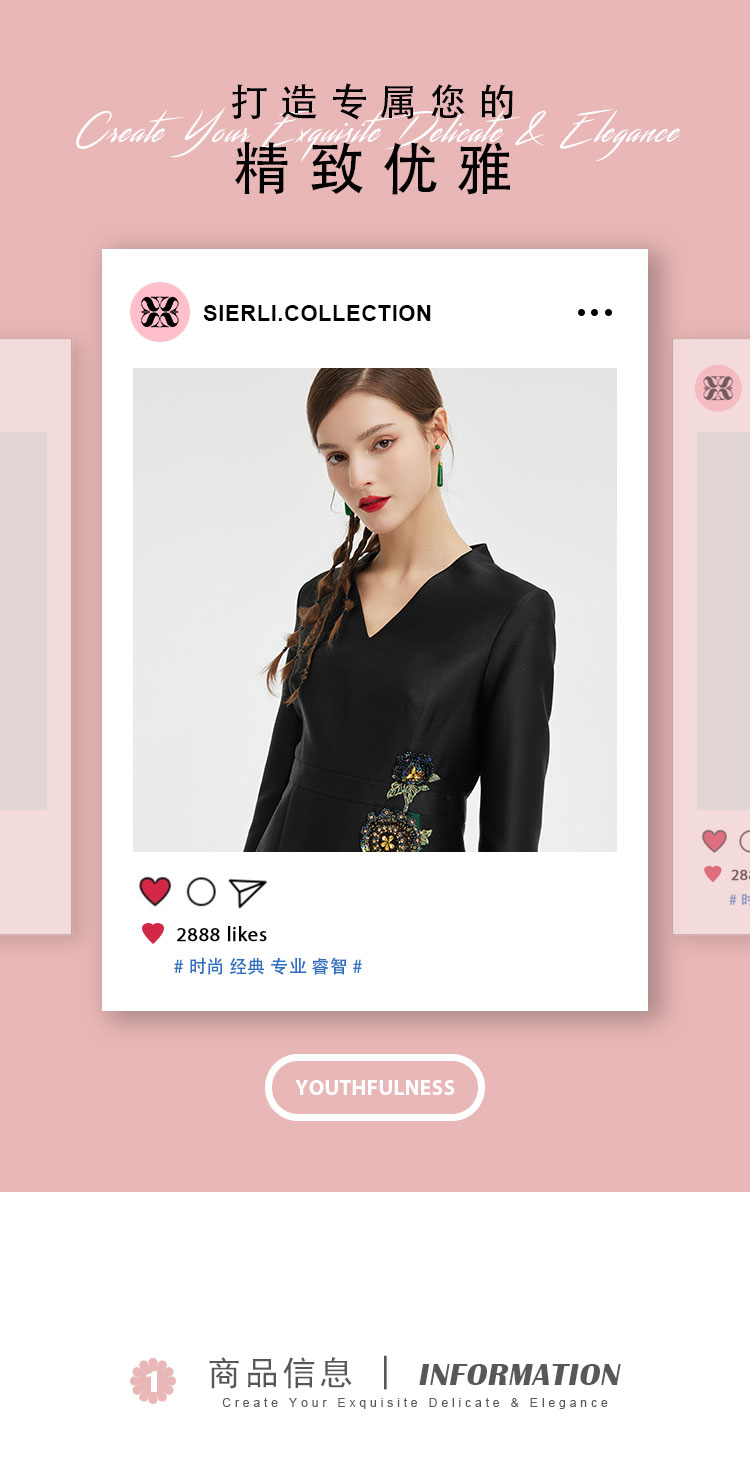Click the SIERLI.COLLECTION pink profile avatar

click(x=160, y=312)
